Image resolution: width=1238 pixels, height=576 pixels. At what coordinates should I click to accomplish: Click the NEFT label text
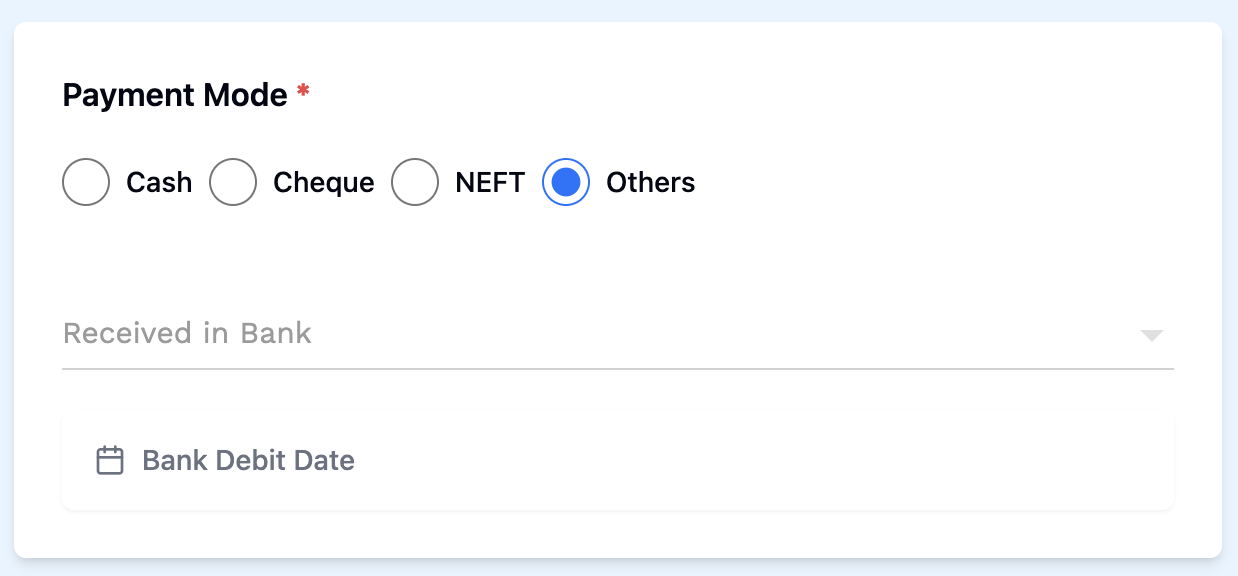[490, 183]
